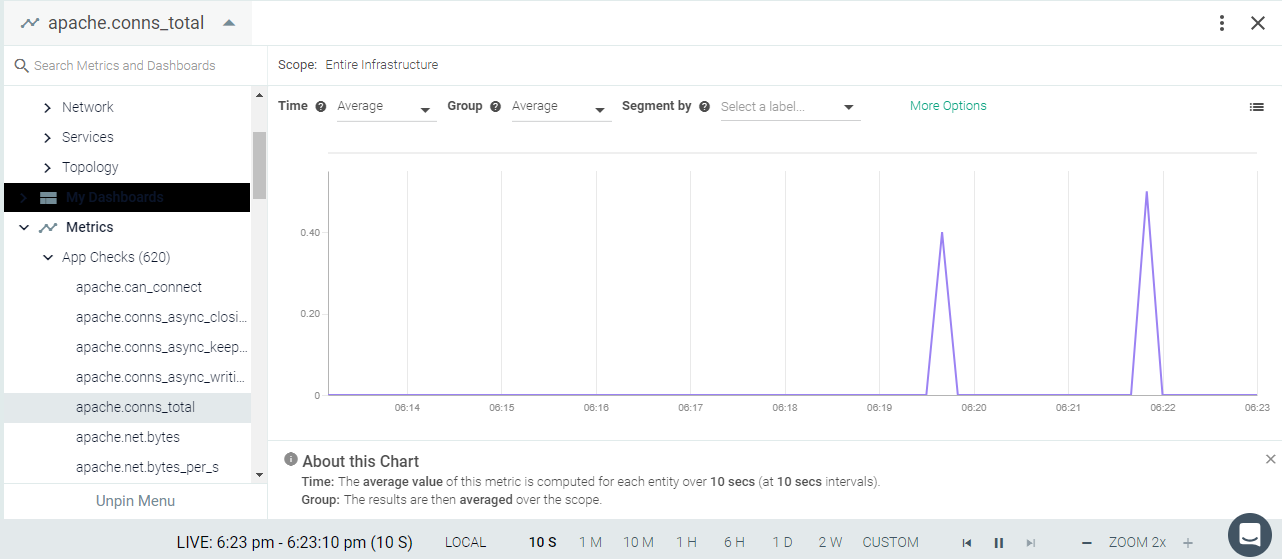This screenshot has height=559, width=1282.
Task: Collapse the Metrics section chevron
Action: coord(24,227)
